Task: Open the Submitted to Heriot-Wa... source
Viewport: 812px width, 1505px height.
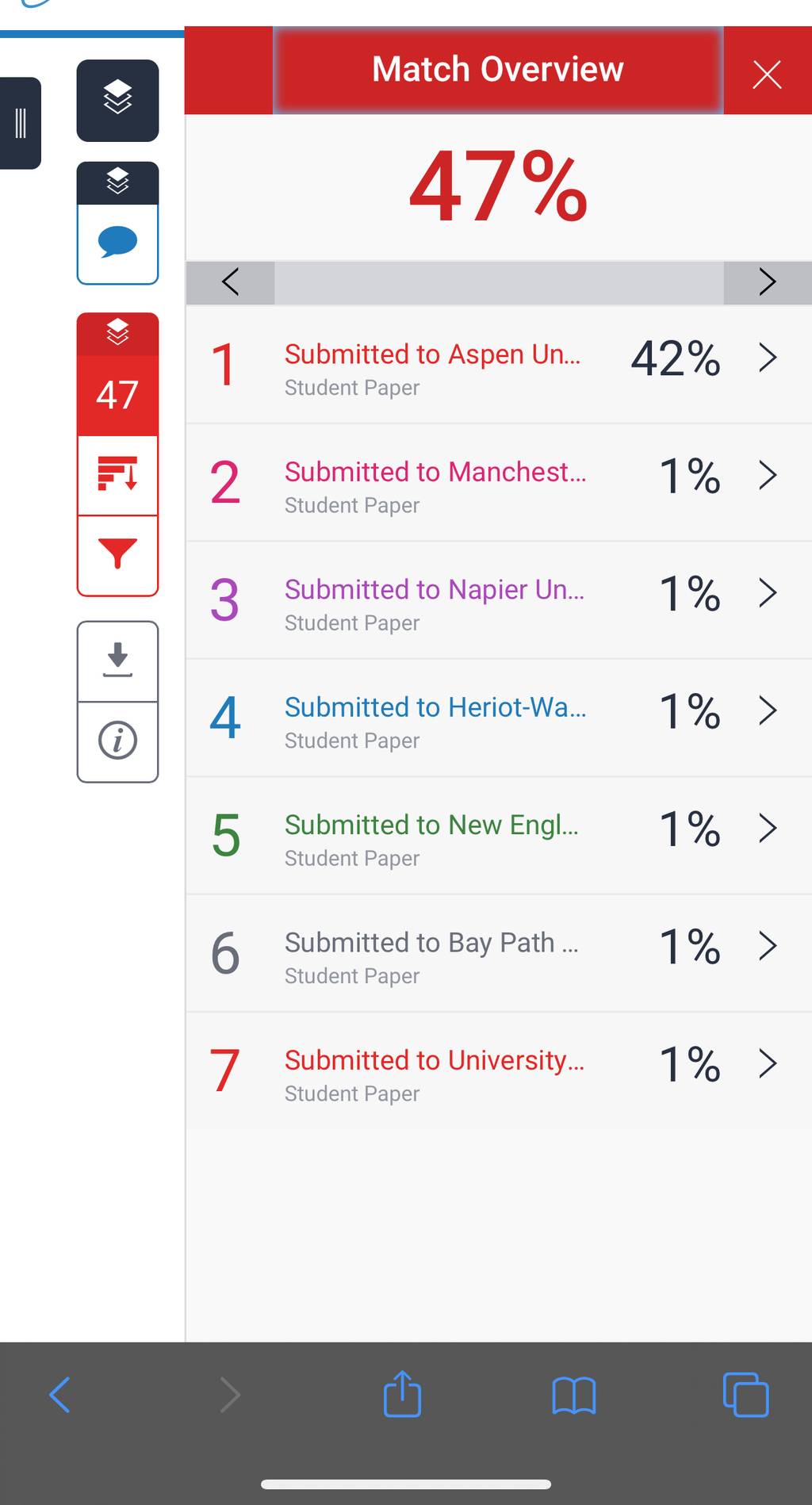Action: pyautogui.click(x=435, y=707)
